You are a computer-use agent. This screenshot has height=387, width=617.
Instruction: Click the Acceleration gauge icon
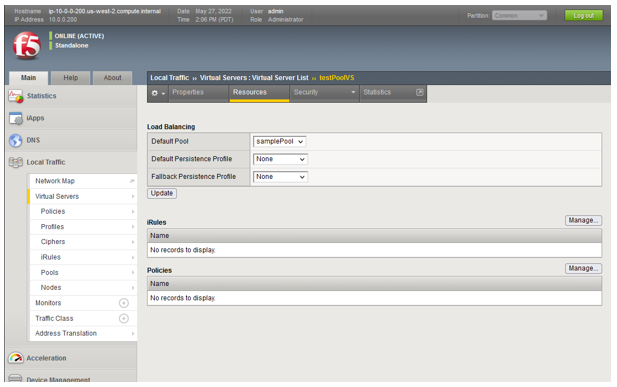[x=16, y=358]
